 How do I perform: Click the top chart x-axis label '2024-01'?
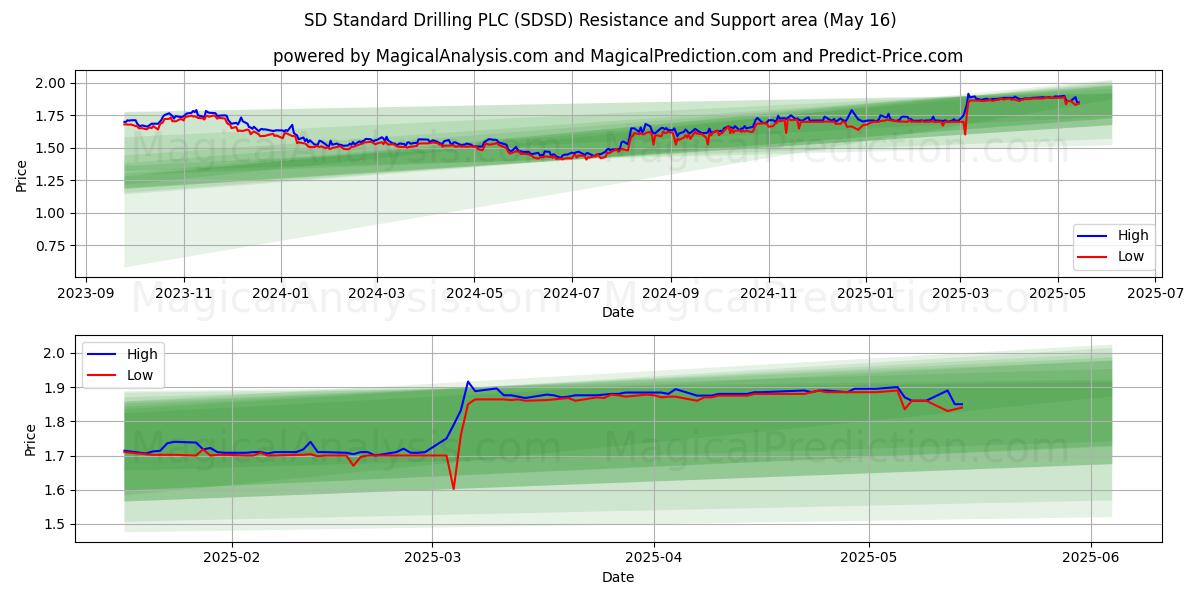(x=280, y=294)
